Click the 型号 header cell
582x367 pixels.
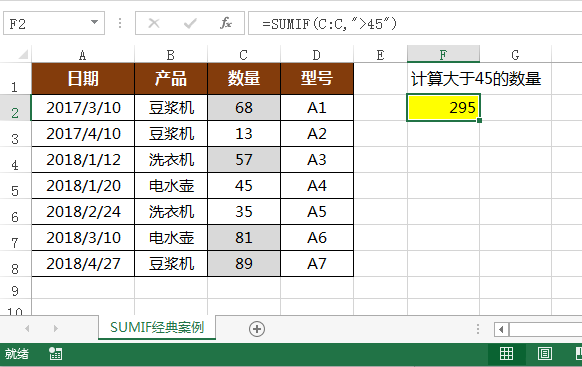coord(317,79)
